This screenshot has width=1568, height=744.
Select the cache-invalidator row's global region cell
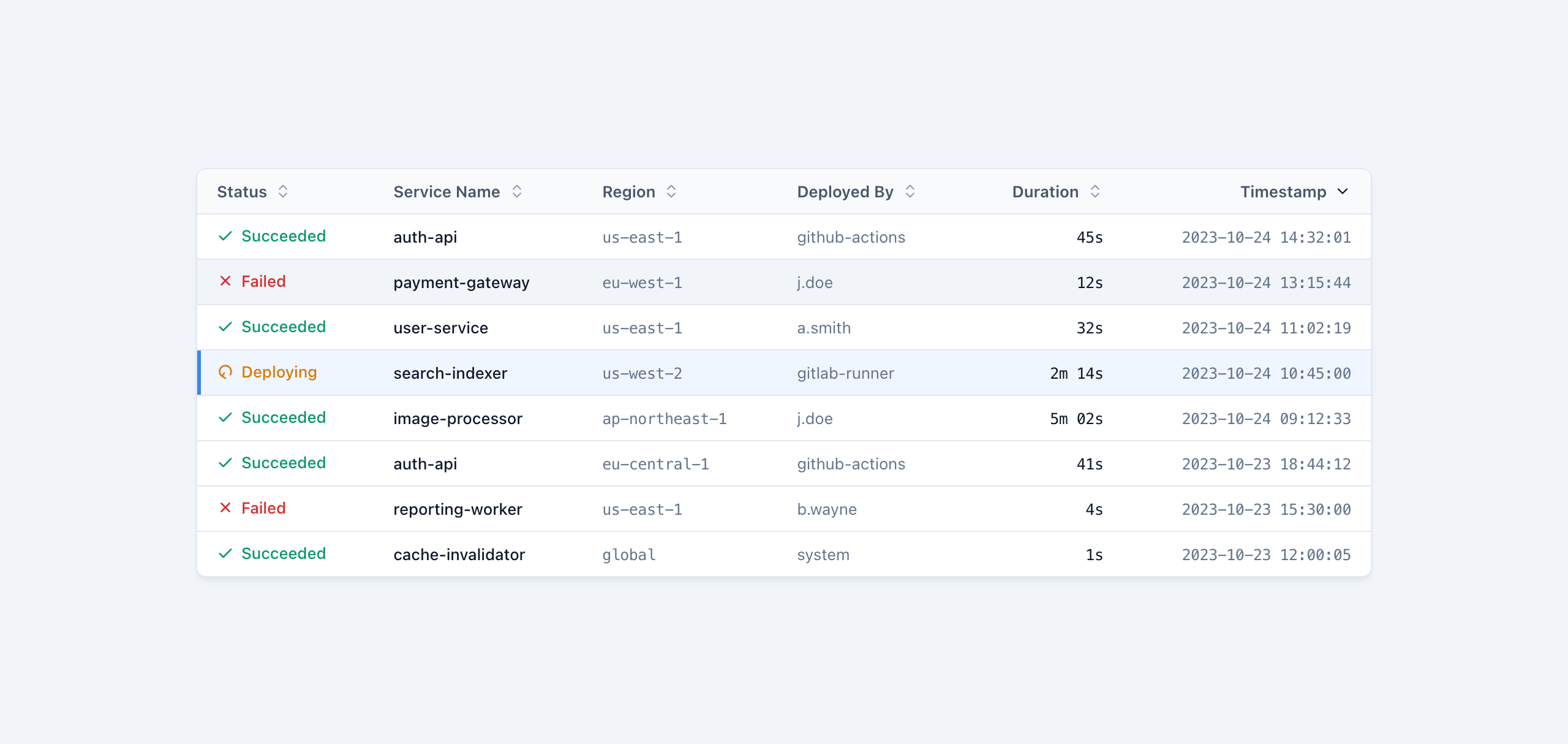click(x=629, y=555)
